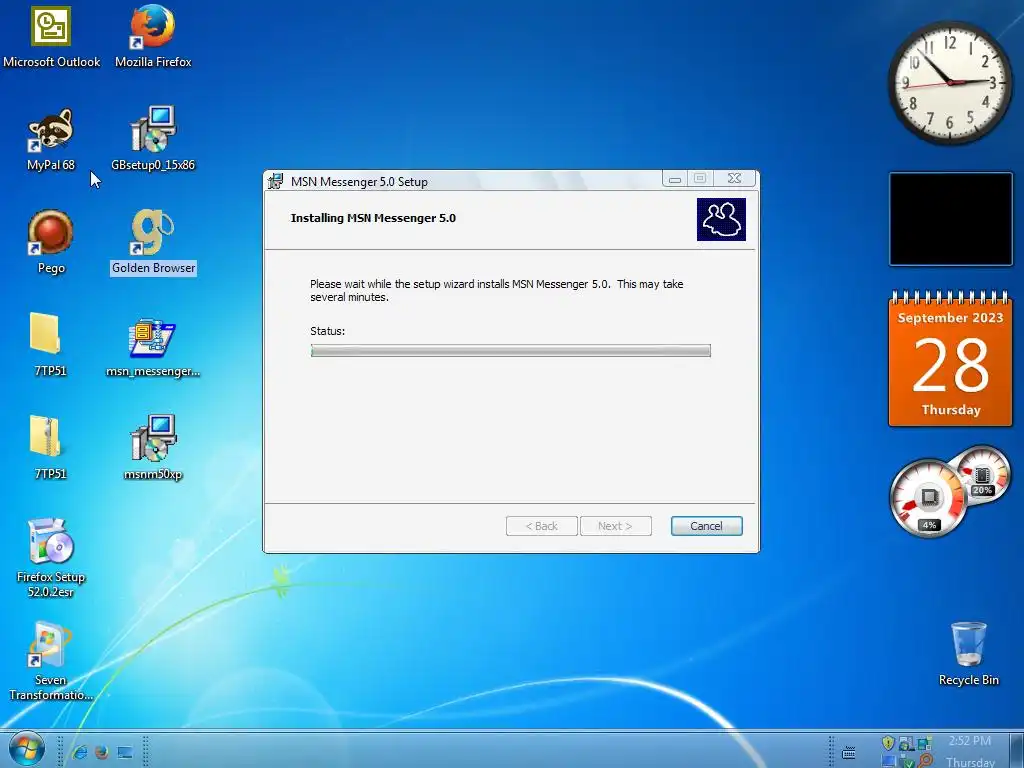Click the yellow security shield tray icon
This screenshot has width=1024, height=768.
pyautogui.click(x=888, y=743)
